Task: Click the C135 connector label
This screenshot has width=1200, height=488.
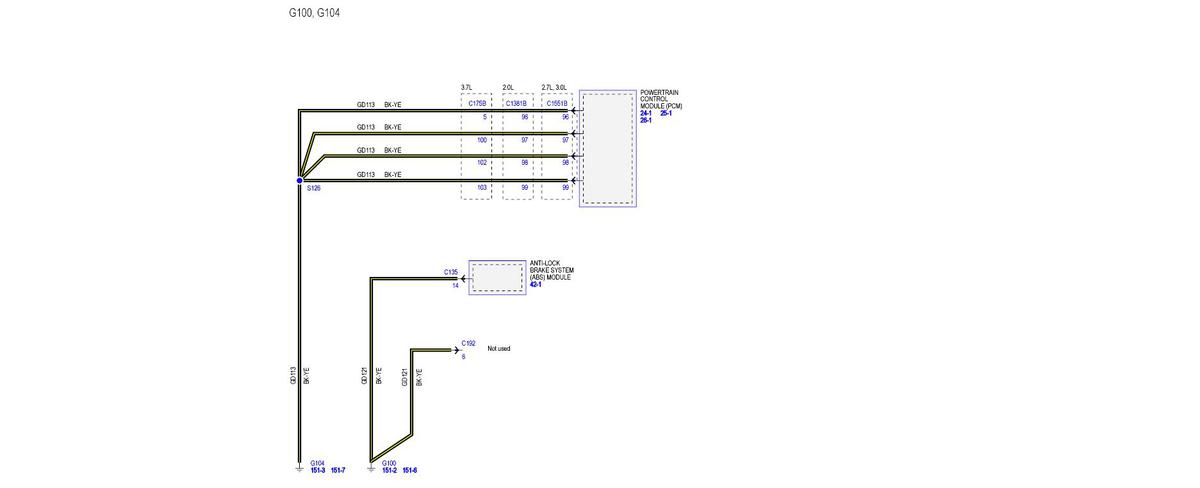Action: click(451, 272)
